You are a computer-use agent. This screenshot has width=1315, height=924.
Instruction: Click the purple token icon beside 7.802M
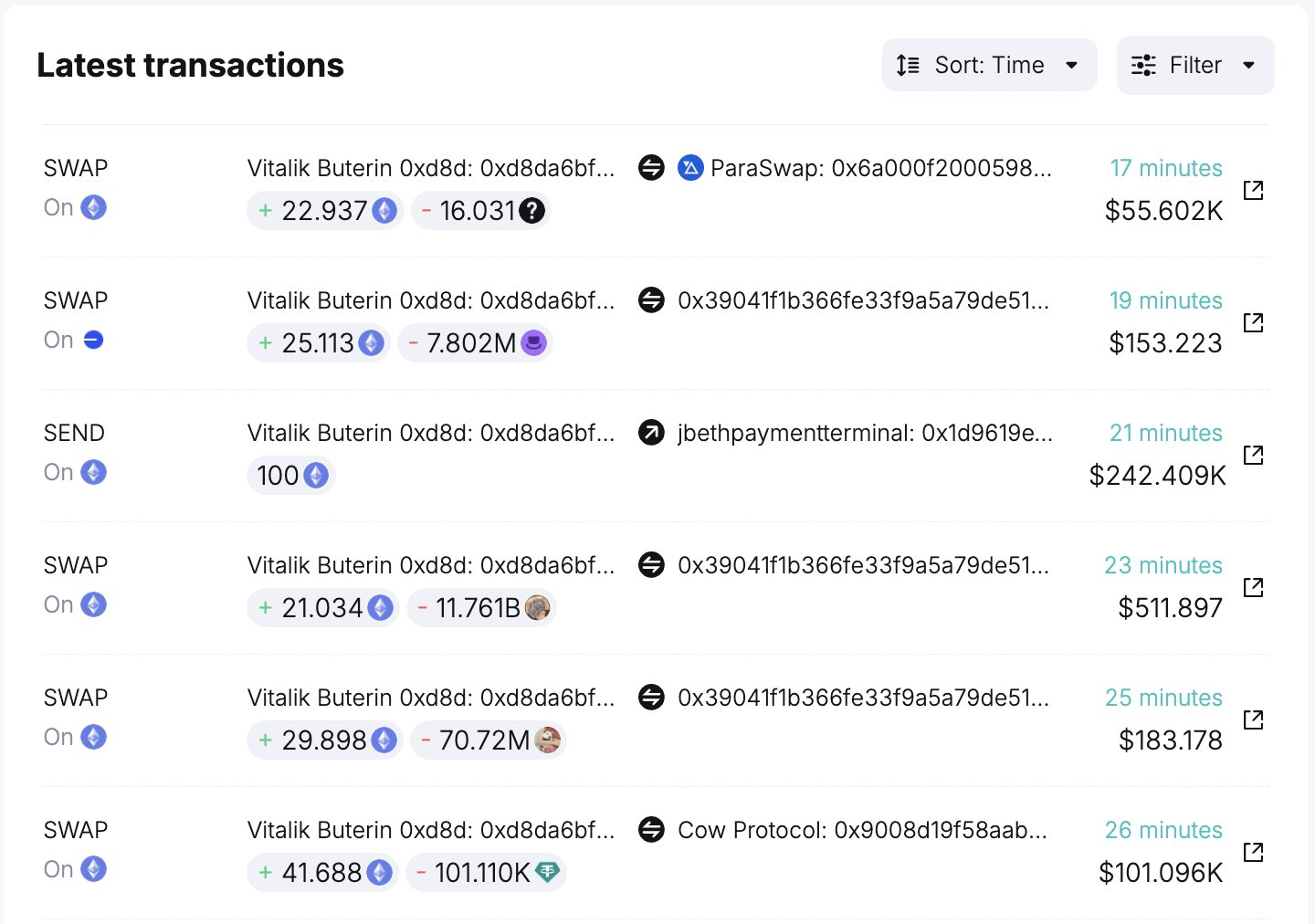click(533, 343)
